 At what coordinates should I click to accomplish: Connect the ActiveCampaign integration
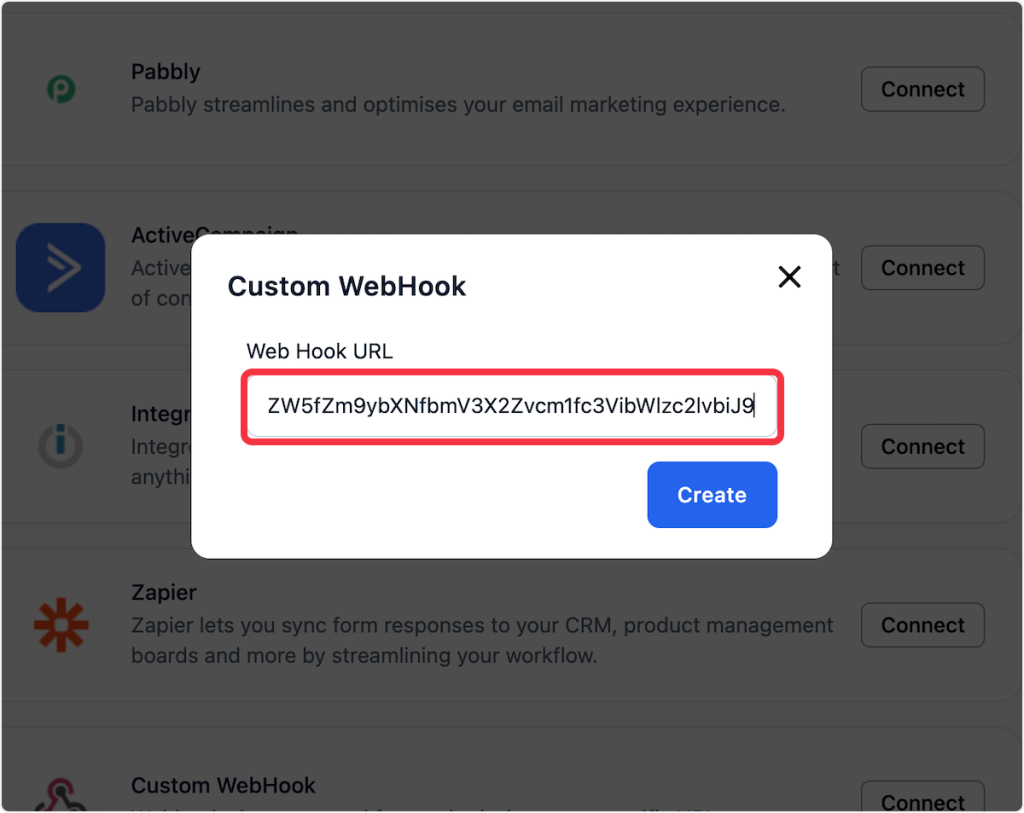(922, 268)
